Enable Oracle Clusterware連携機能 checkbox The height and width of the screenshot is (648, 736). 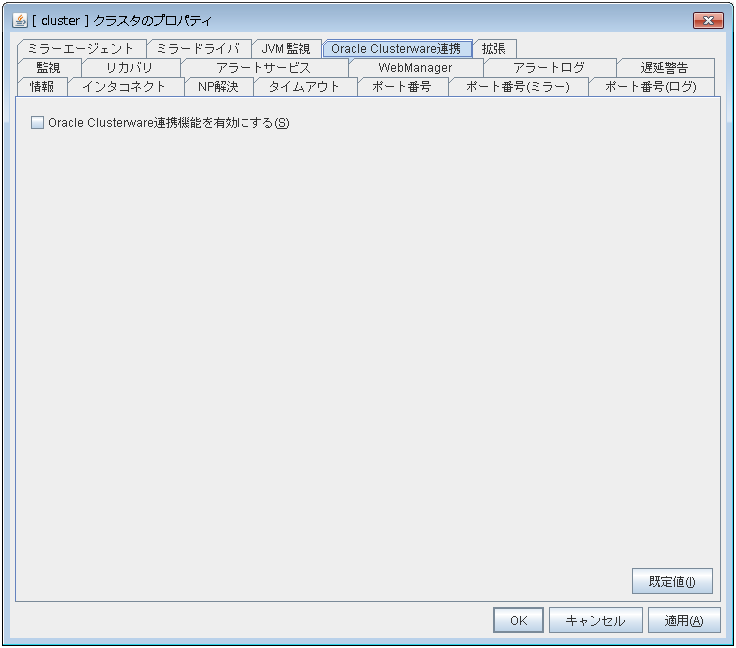coord(37,122)
